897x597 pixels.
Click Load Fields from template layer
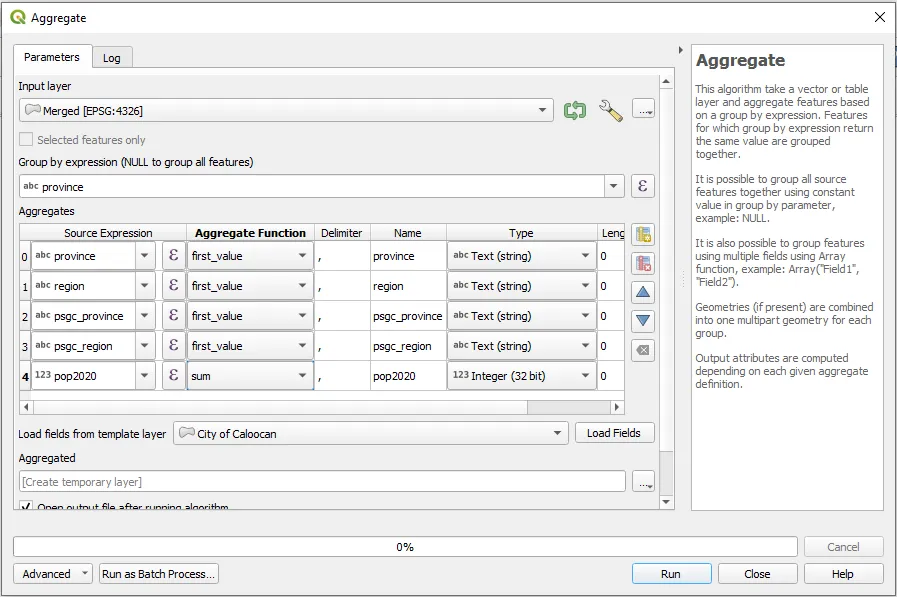[x=614, y=433]
